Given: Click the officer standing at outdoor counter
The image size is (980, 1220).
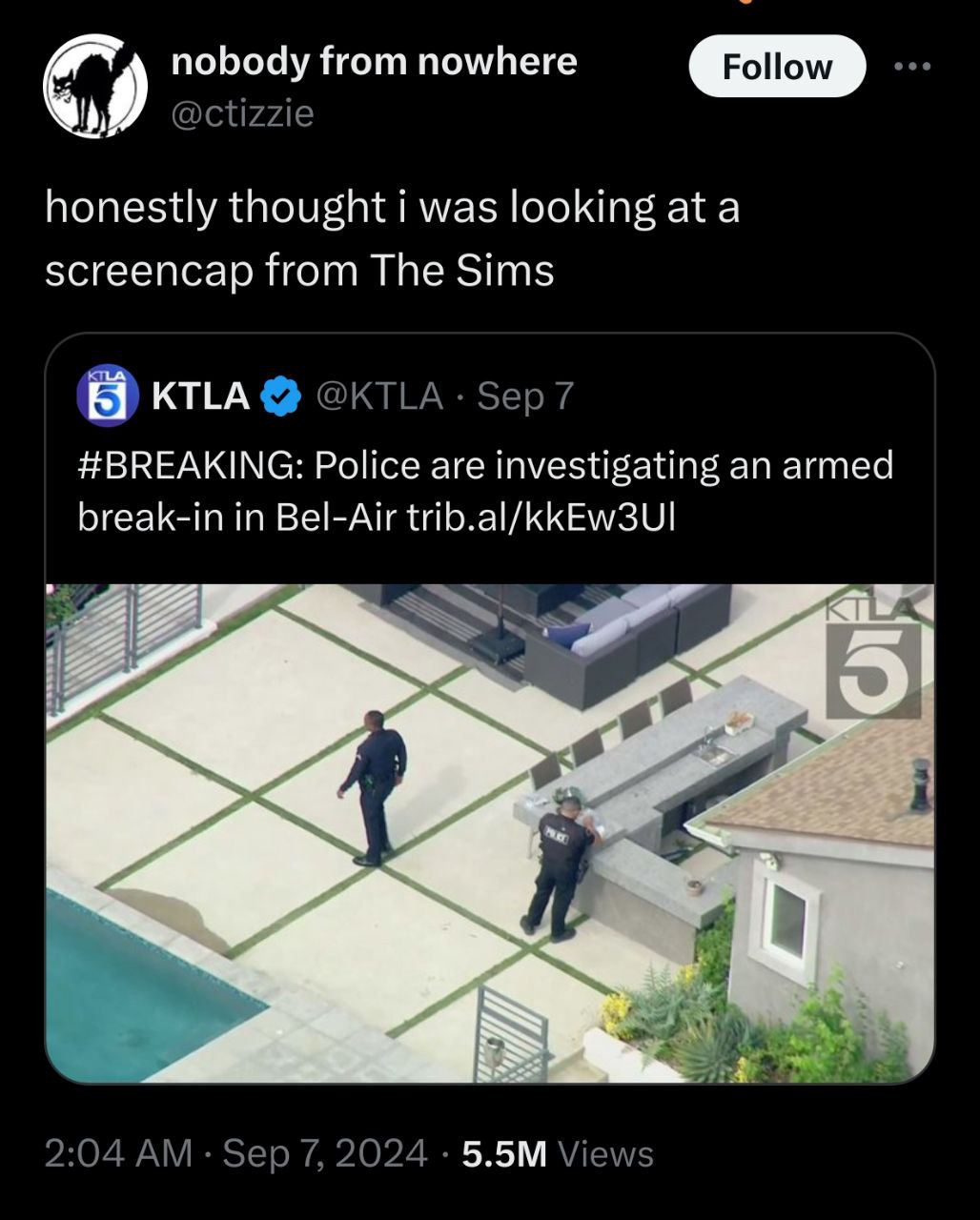Looking at the screenshot, I should coord(559,865).
